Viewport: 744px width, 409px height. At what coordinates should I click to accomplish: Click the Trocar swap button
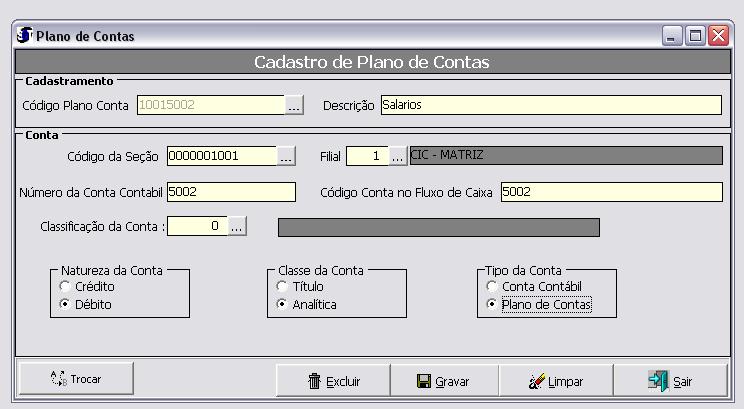(x=76, y=379)
